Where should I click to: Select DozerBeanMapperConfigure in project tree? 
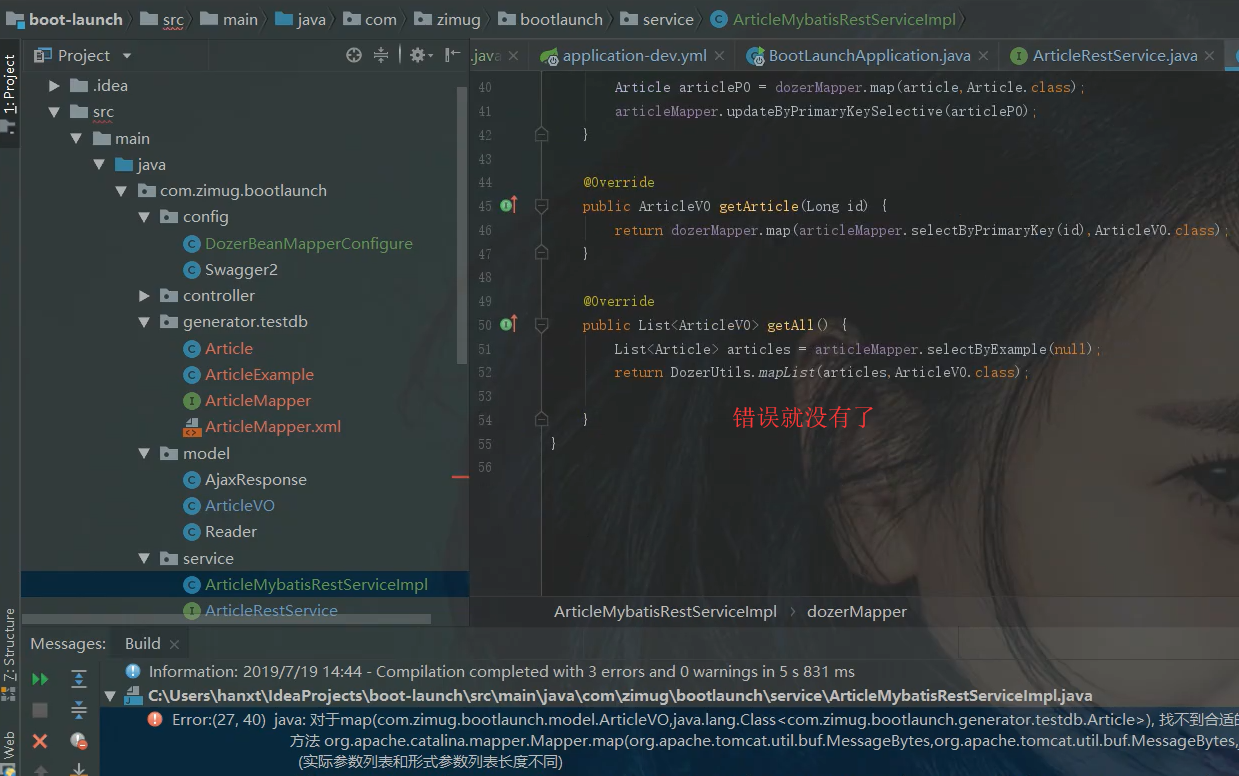pyautogui.click(x=309, y=243)
